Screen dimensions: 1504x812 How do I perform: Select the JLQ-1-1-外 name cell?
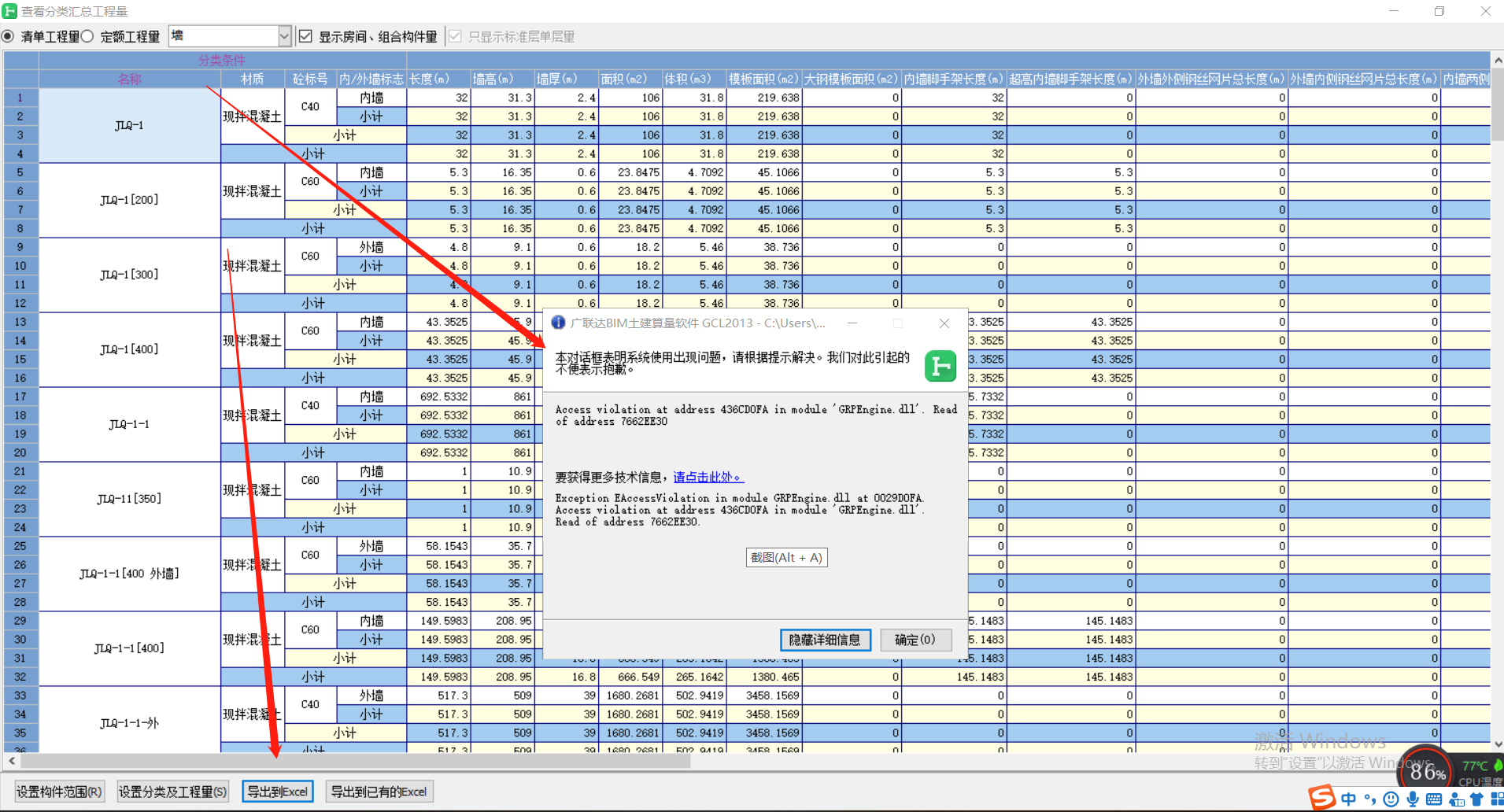[x=129, y=719]
